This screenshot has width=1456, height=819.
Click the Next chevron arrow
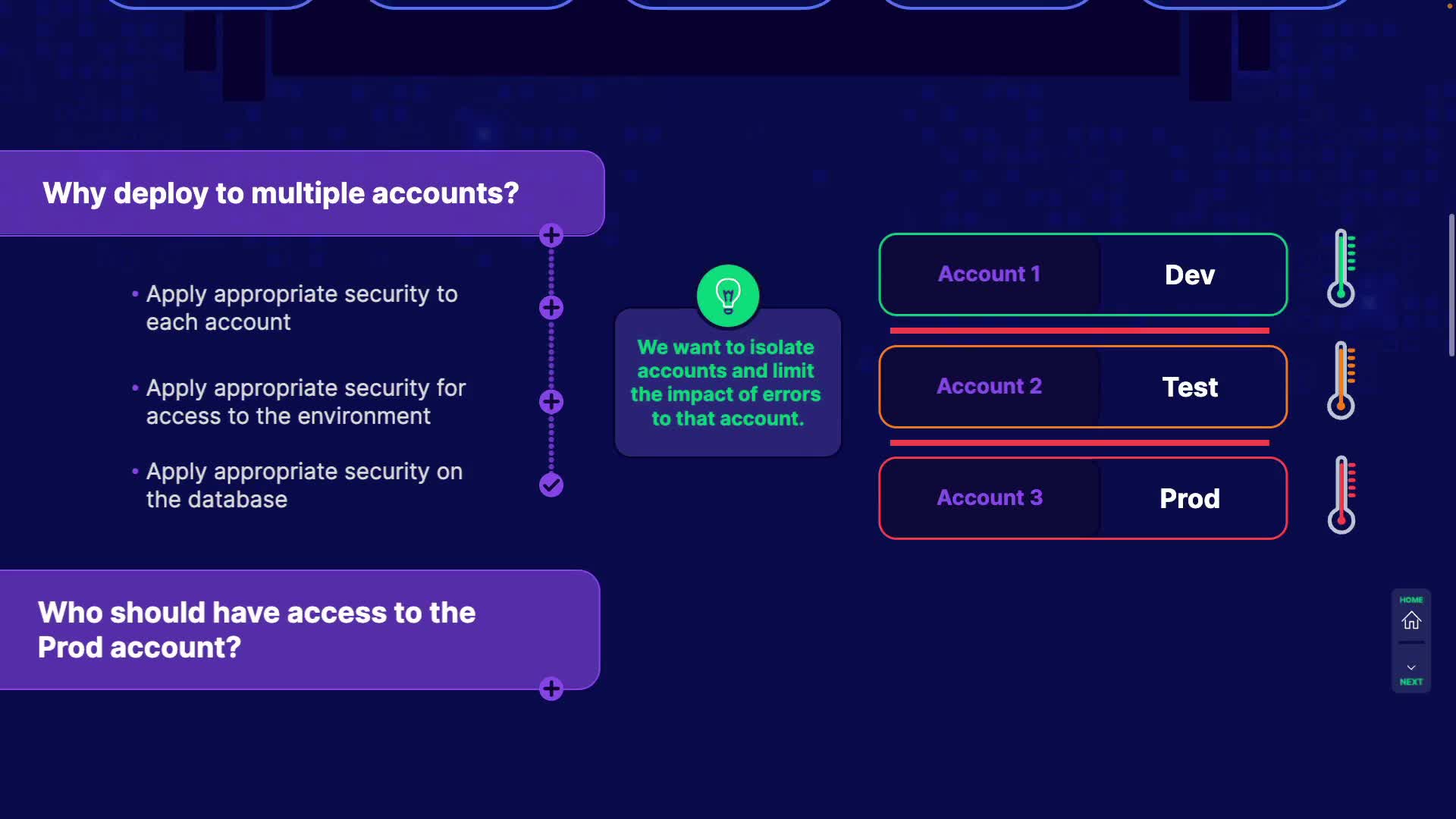[x=1411, y=668]
